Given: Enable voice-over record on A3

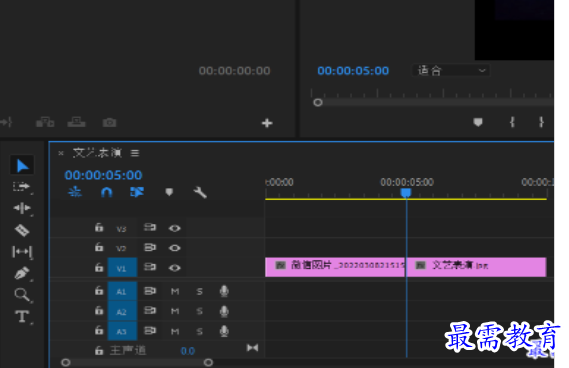Looking at the screenshot, I should coord(224,331).
